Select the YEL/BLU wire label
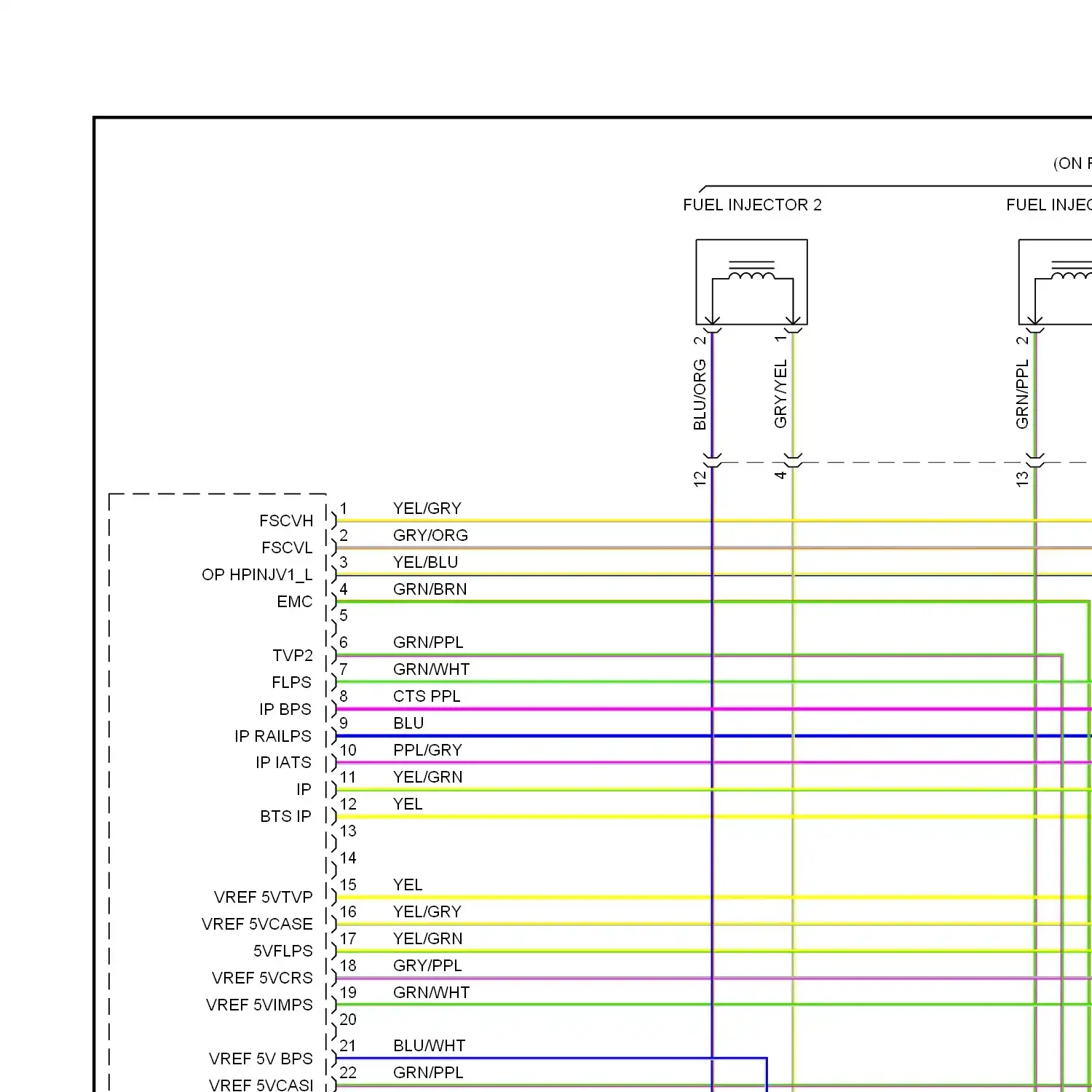 425,562
